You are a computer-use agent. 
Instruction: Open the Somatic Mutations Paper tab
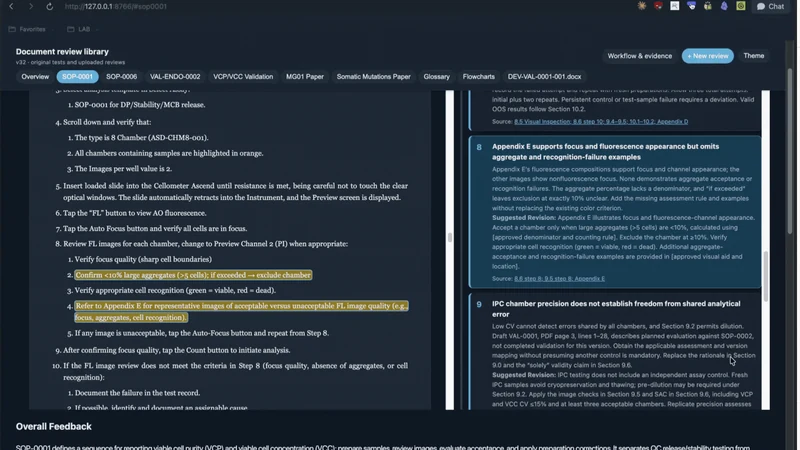373,77
